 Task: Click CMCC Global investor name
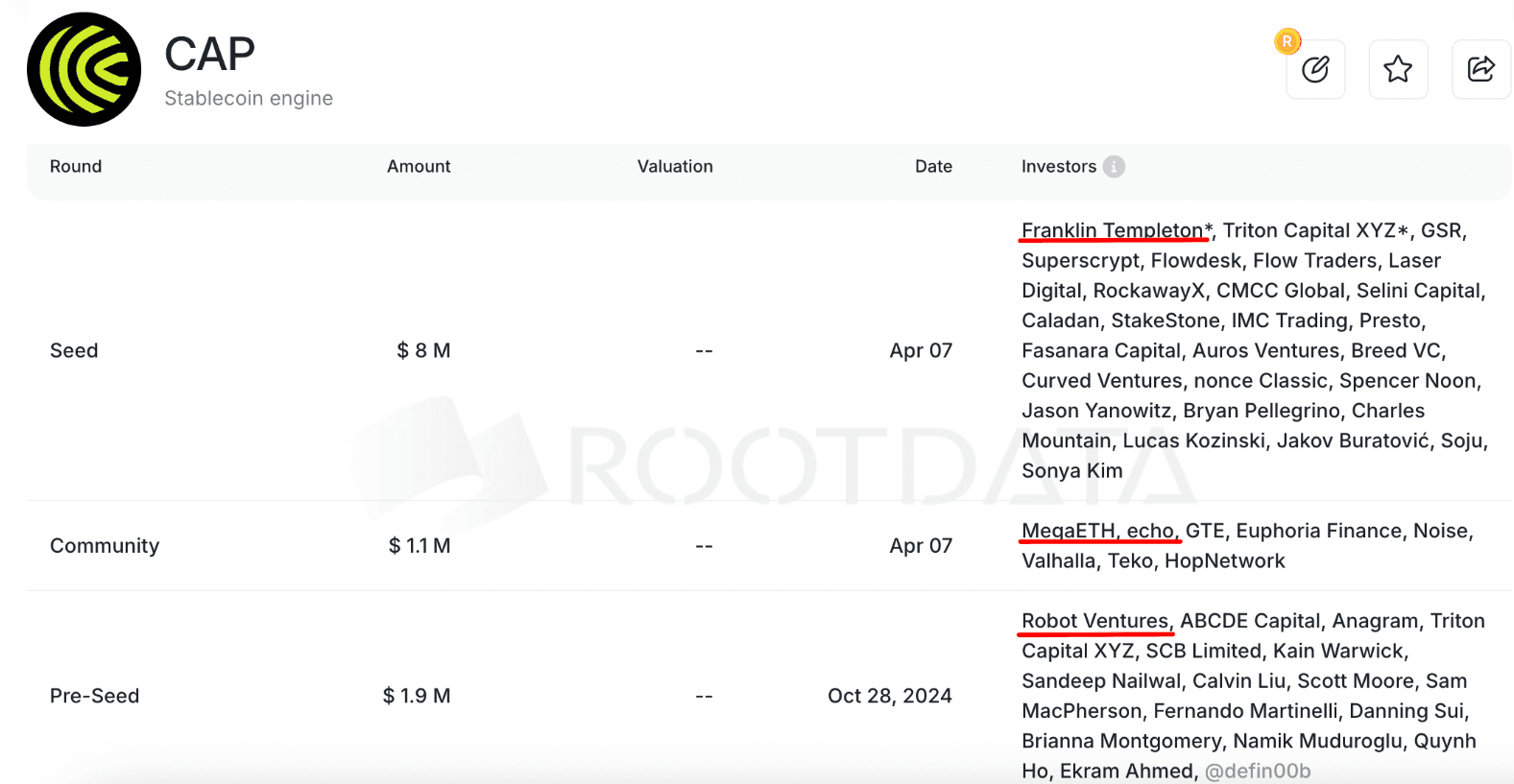[x=1281, y=290]
